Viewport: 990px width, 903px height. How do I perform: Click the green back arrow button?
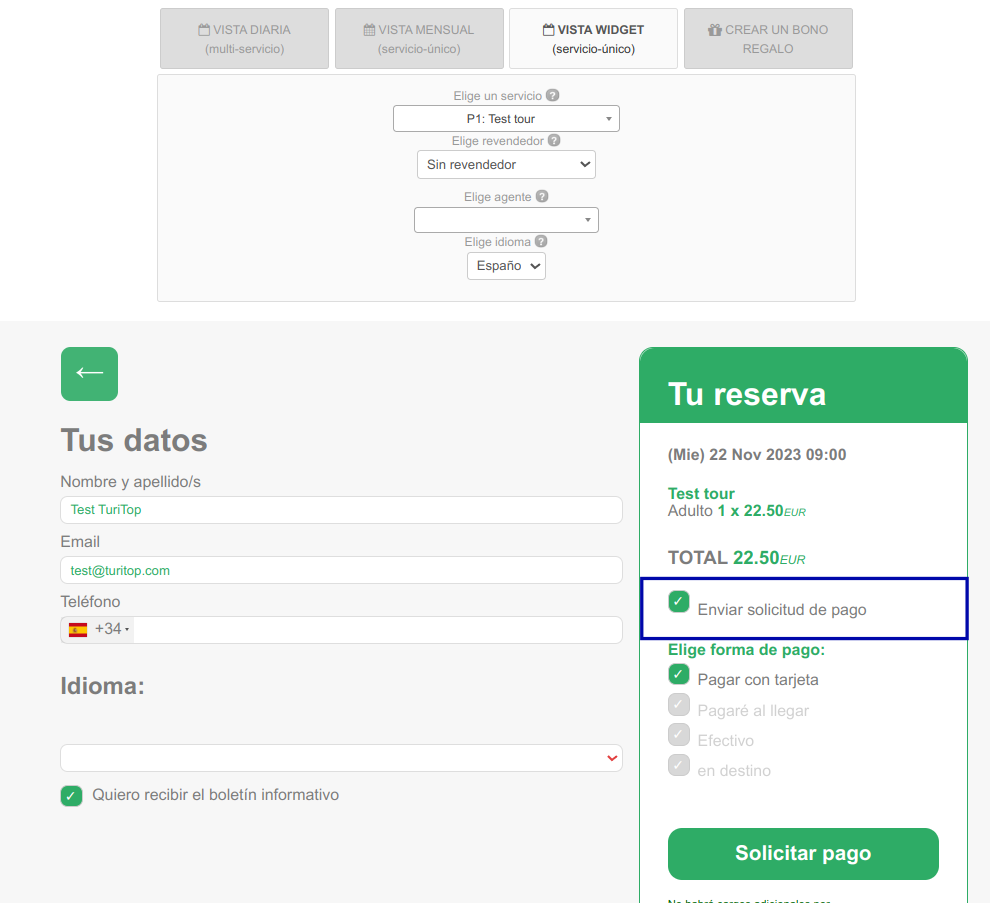[x=89, y=374]
